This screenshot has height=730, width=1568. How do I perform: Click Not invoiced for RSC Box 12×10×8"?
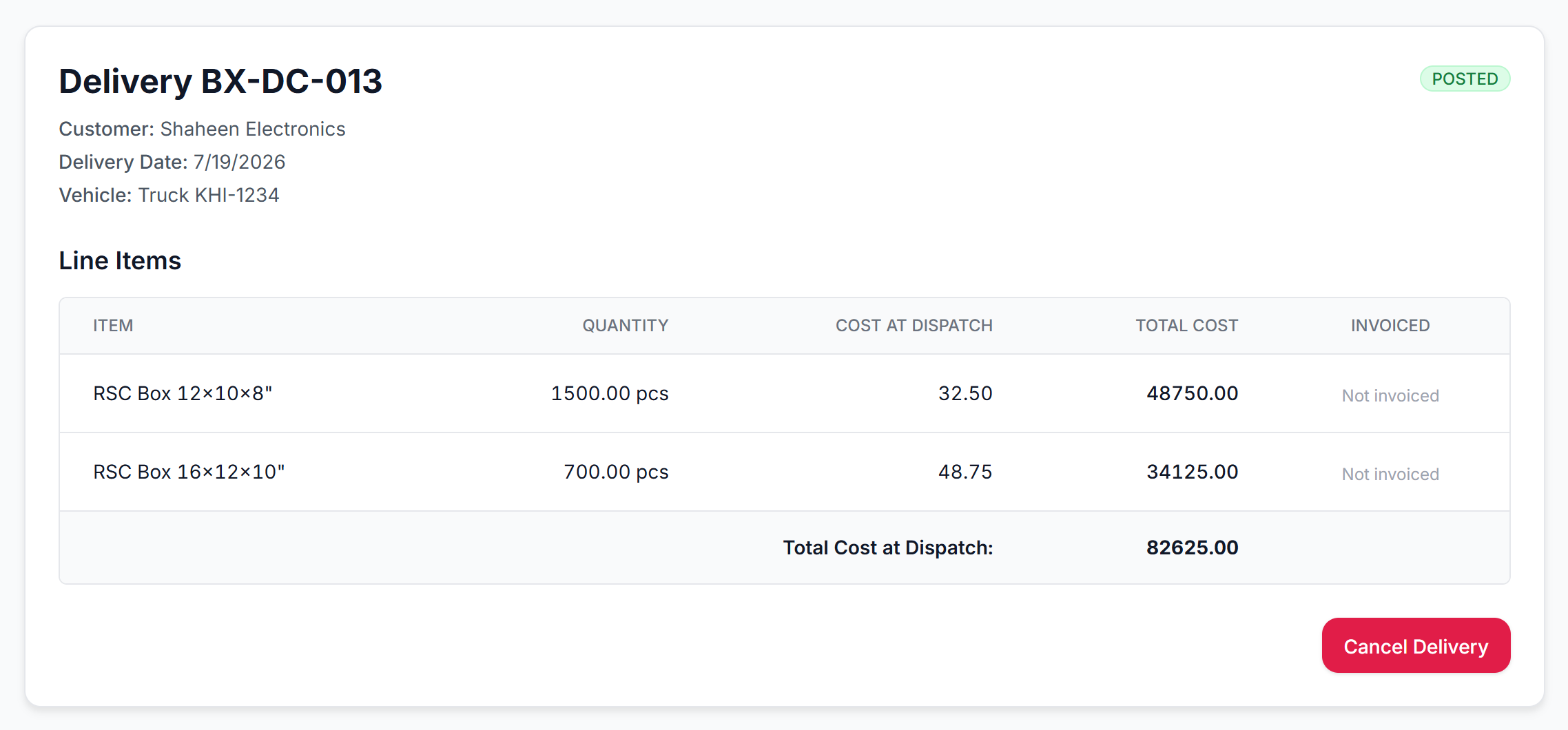[x=1390, y=395]
